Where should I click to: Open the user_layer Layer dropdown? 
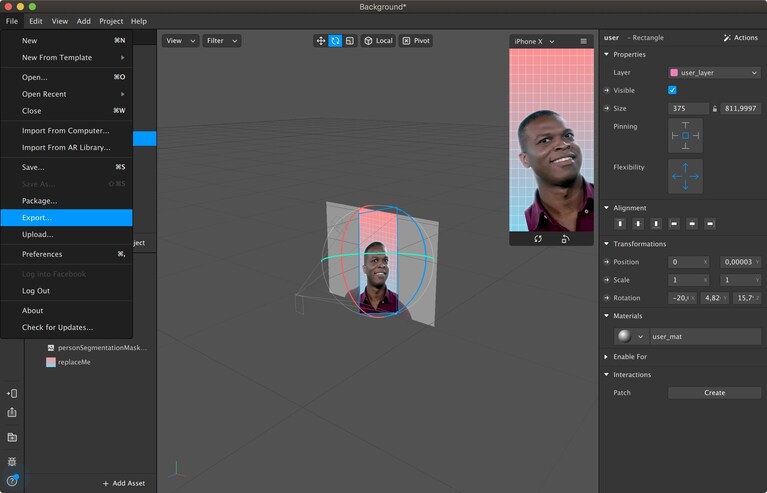coord(714,72)
